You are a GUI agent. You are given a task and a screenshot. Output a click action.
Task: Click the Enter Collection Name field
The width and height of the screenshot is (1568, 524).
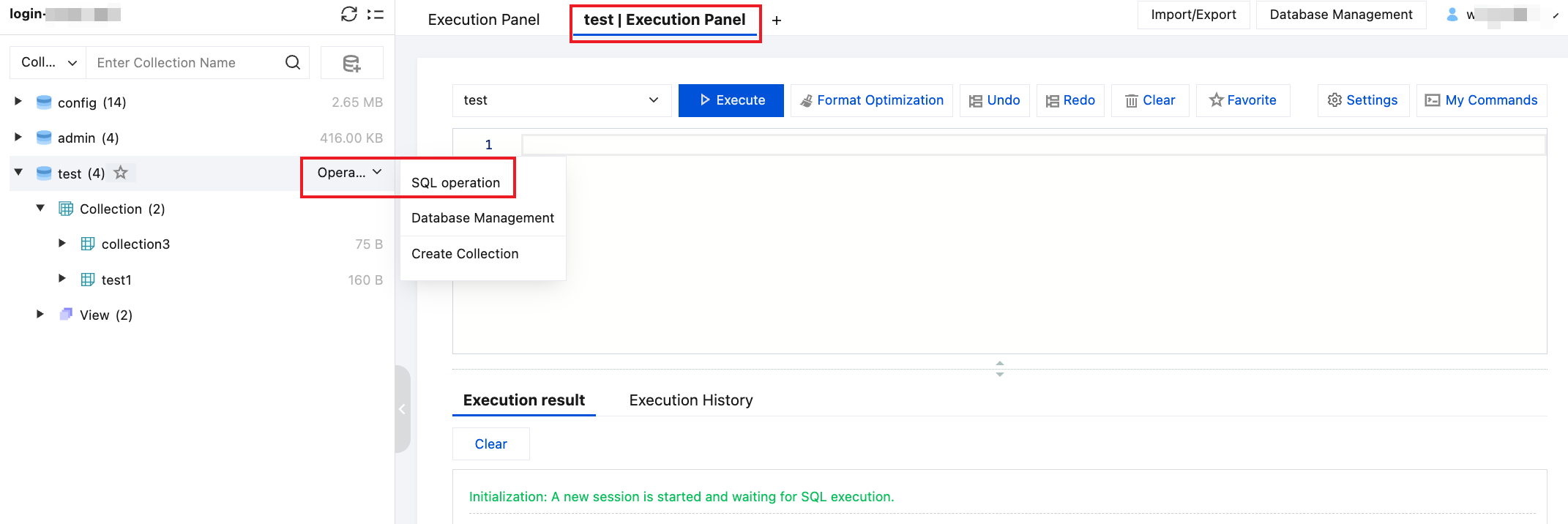pyautogui.click(x=185, y=62)
